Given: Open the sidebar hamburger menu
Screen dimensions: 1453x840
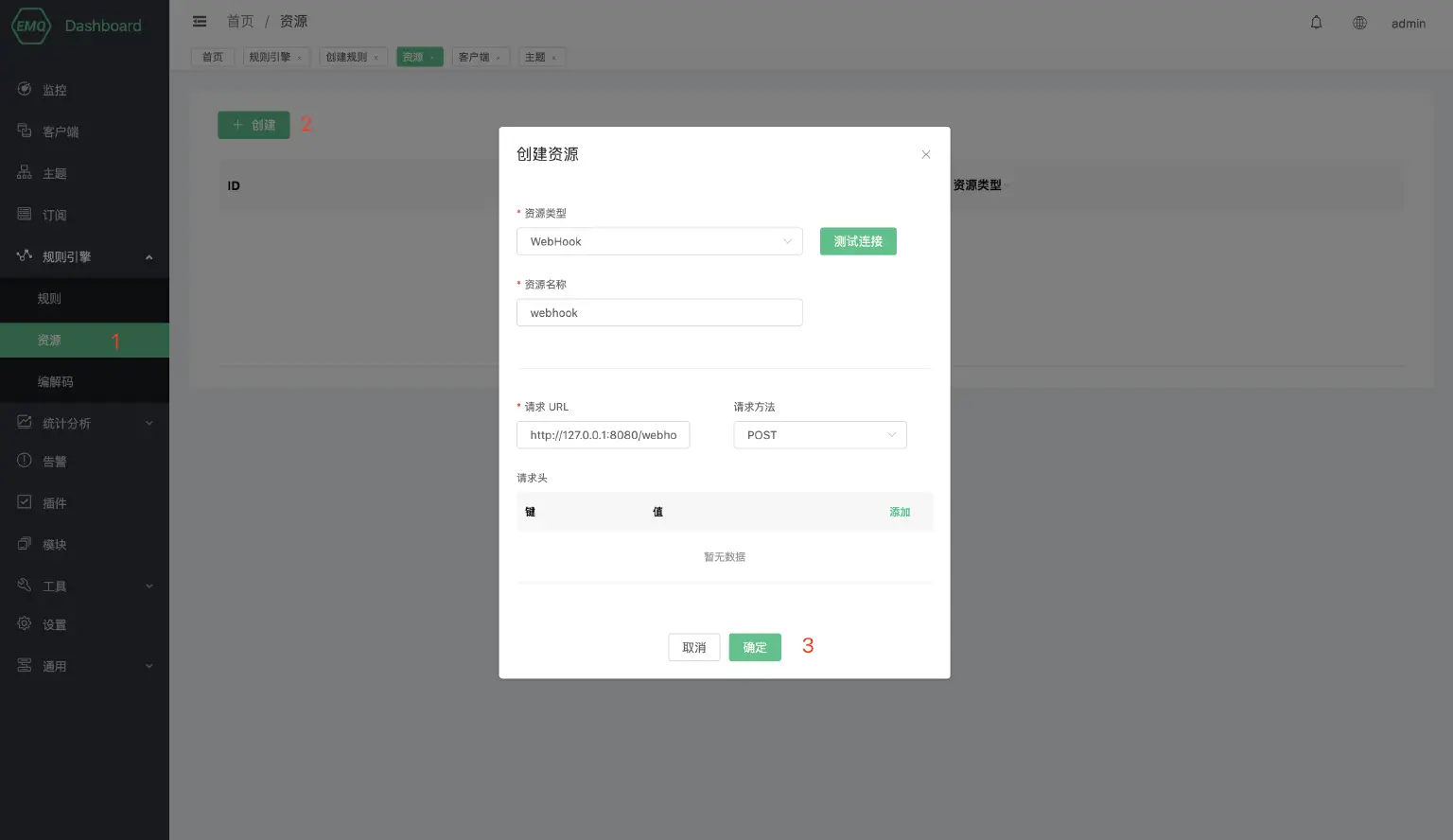Looking at the screenshot, I should tap(200, 21).
